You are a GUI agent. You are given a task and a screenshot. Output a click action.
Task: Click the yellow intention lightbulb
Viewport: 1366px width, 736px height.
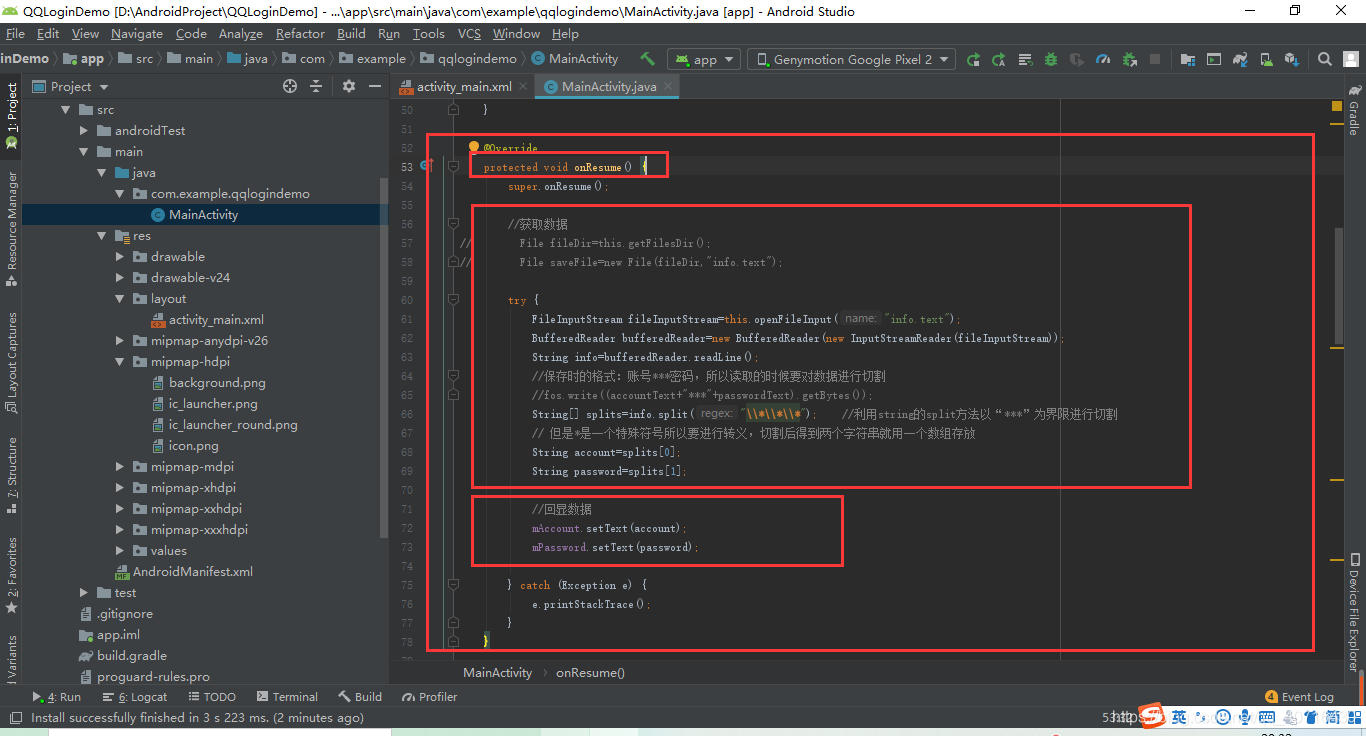tap(474, 147)
